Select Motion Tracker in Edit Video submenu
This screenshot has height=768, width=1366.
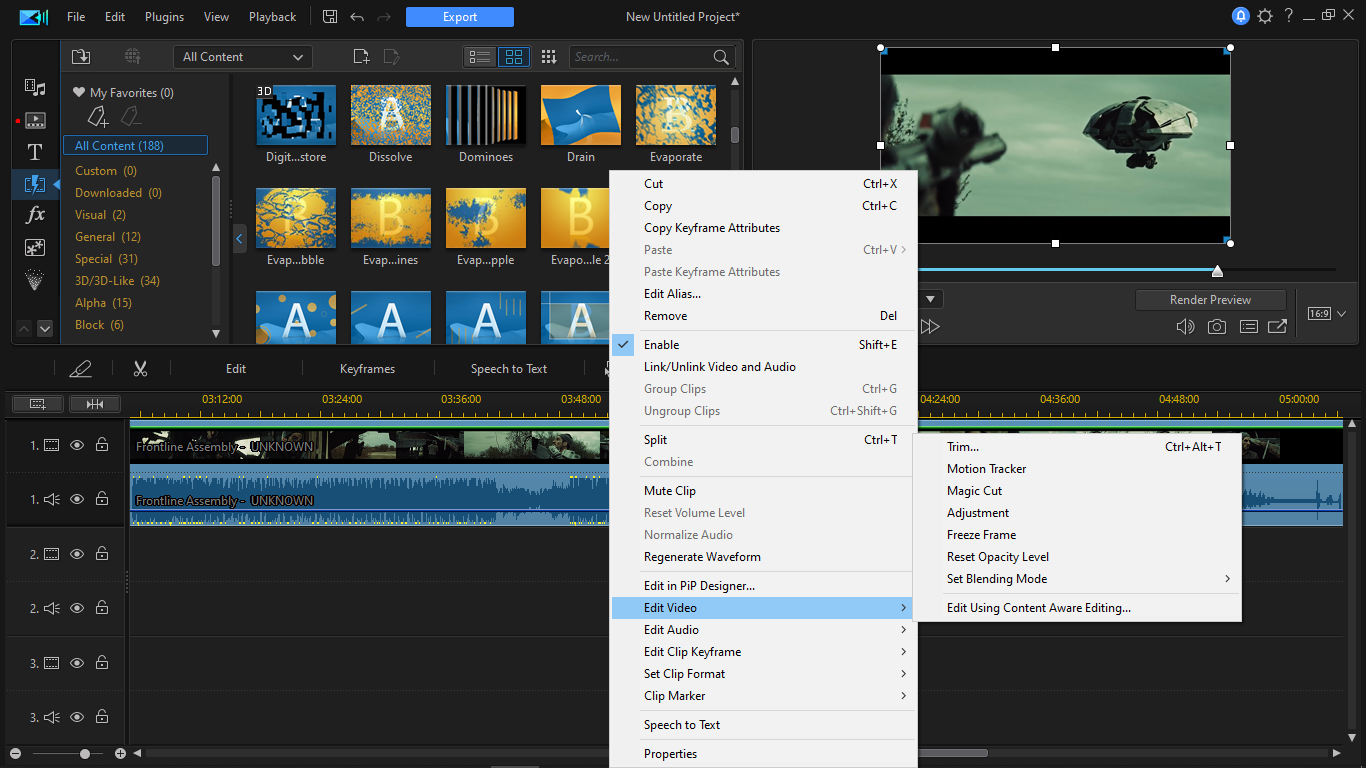[x=986, y=469]
